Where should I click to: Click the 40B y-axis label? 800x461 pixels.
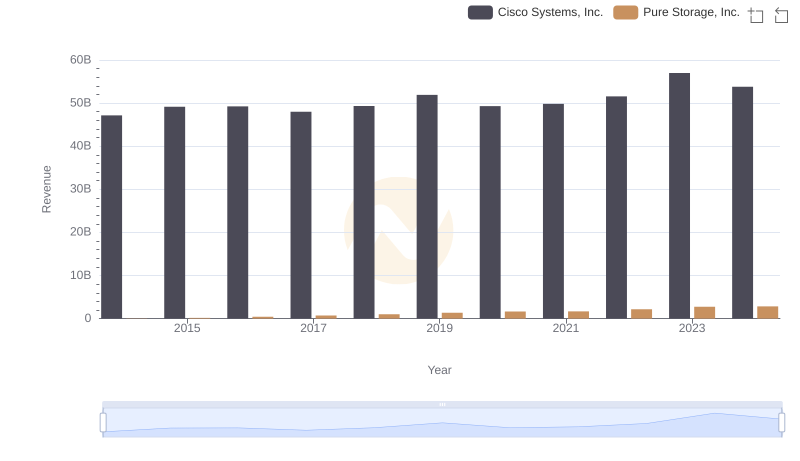81,146
